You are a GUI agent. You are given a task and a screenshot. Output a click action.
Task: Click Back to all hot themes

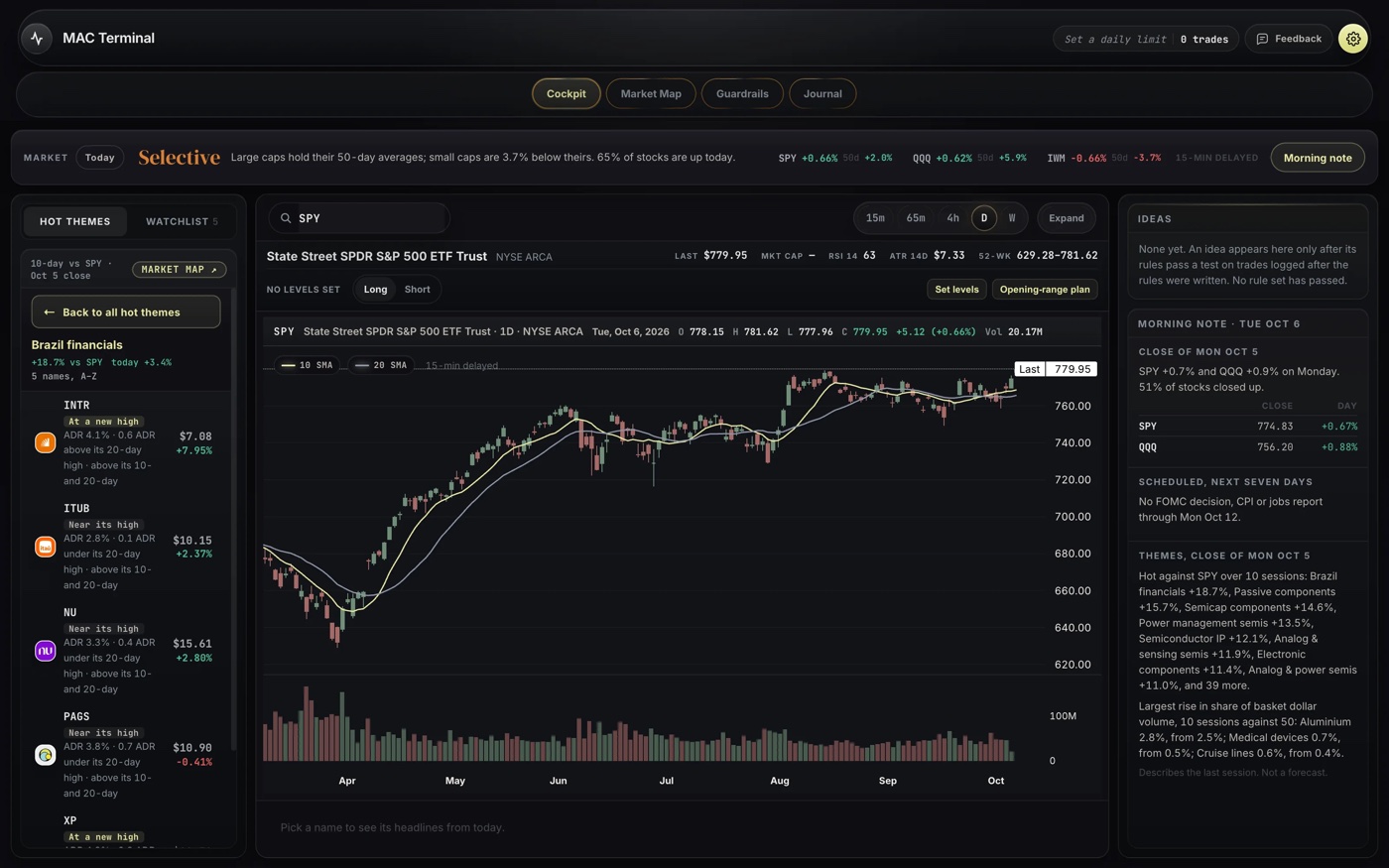coord(126,312)
